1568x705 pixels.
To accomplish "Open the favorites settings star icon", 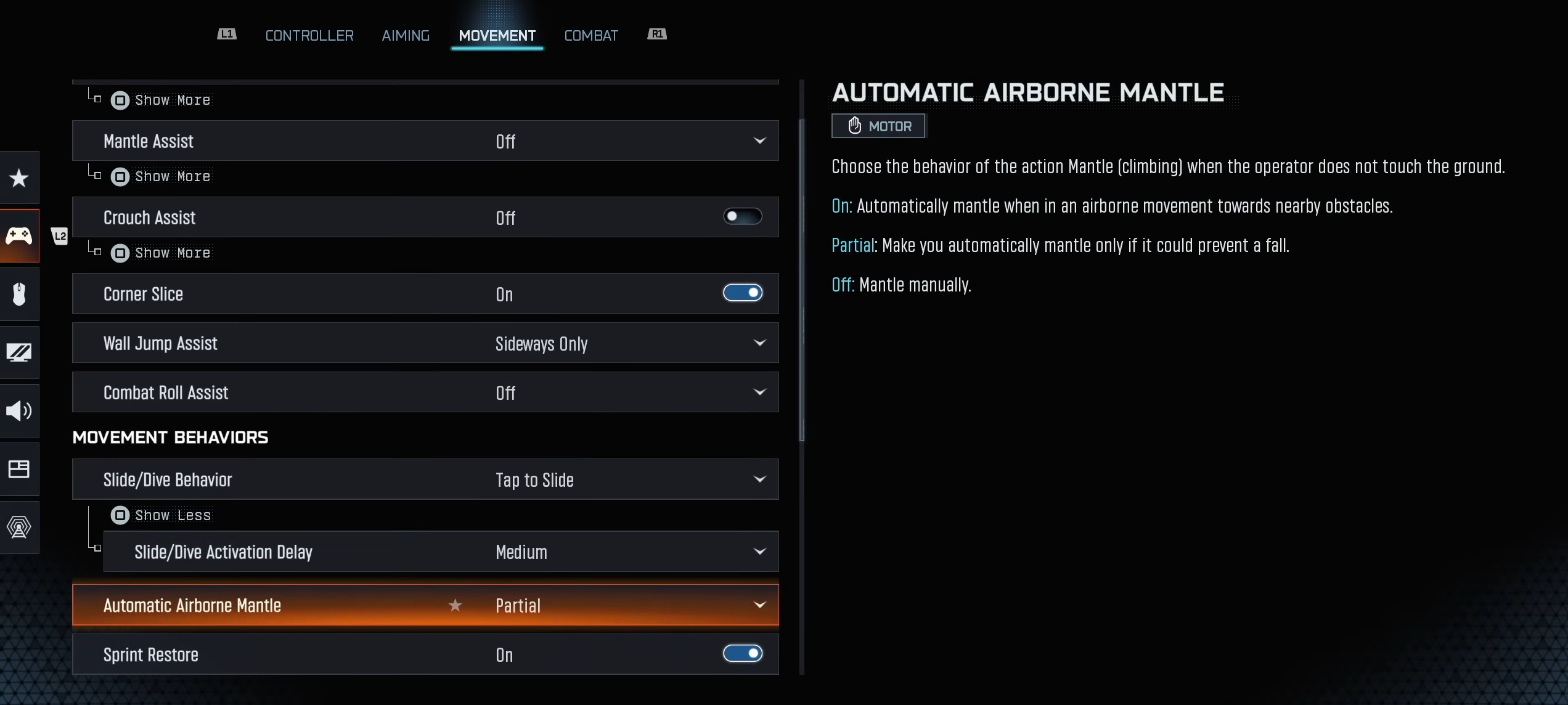I will [x=18, y=177].
